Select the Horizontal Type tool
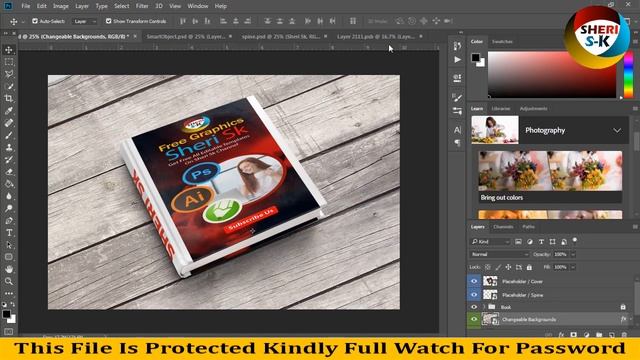 [9, 233]
